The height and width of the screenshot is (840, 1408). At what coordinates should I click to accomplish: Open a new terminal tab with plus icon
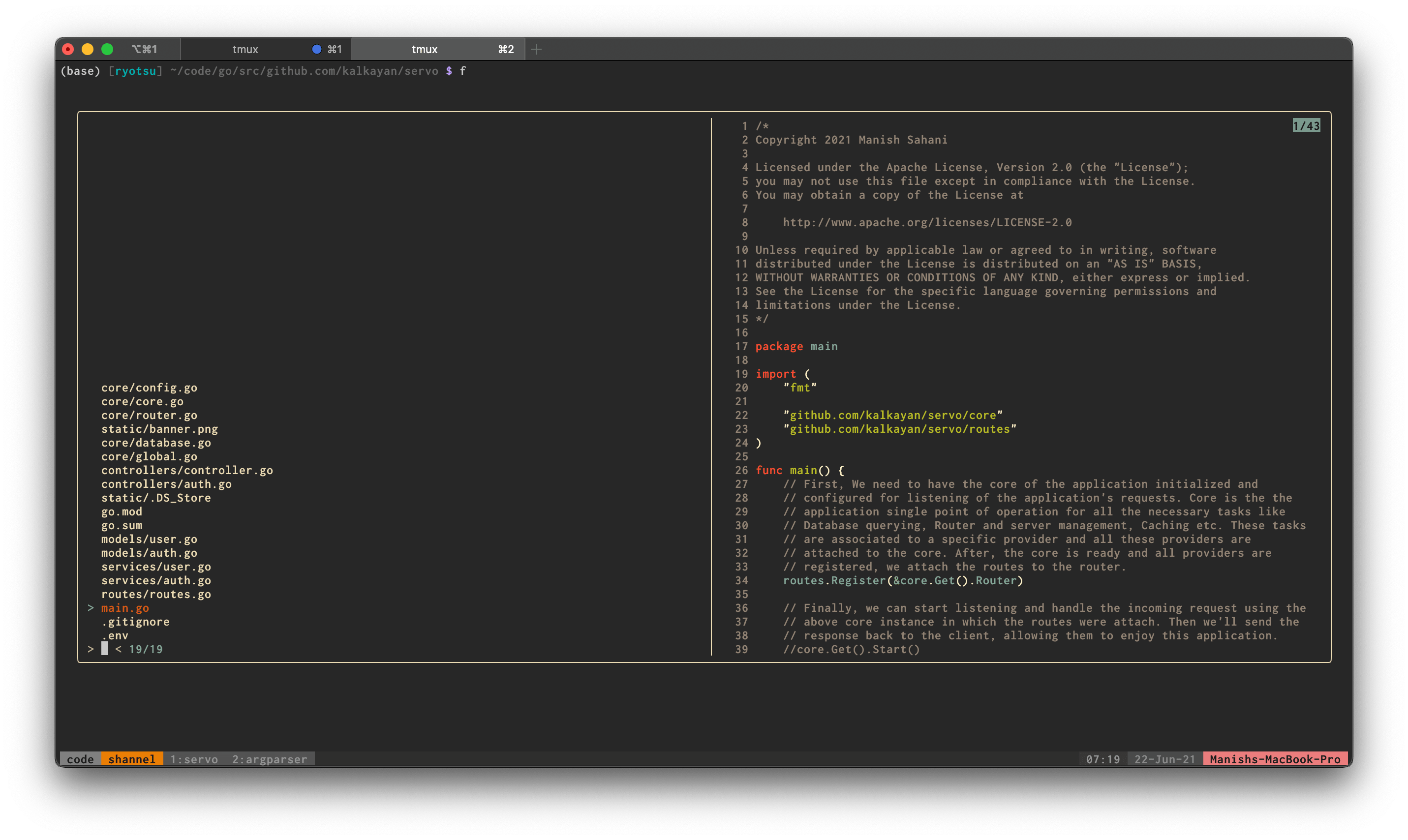tap(536, 49)
